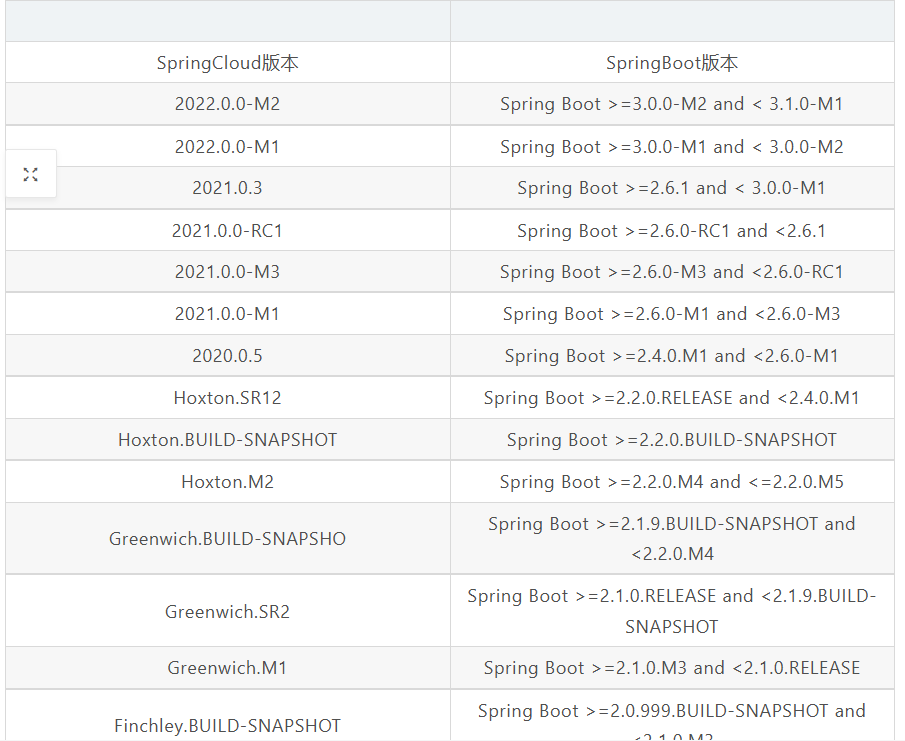Select 'Spring Boot >=3.0.0-M2 and < 3.1.0-M1' cell
The width and height of the screenshot is (905, 741).
(672, 104)
